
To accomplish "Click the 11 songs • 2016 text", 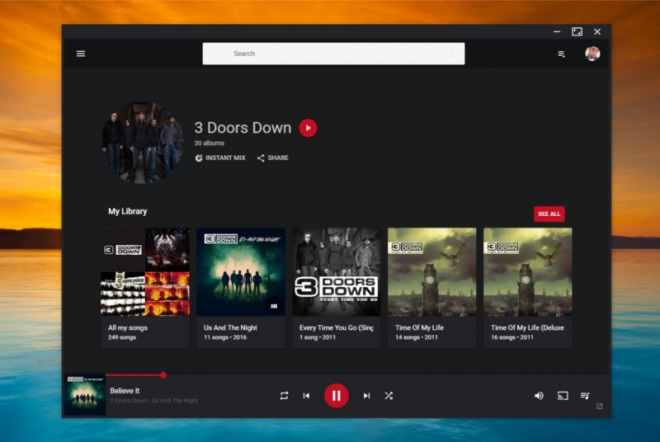I will [225, 338].
